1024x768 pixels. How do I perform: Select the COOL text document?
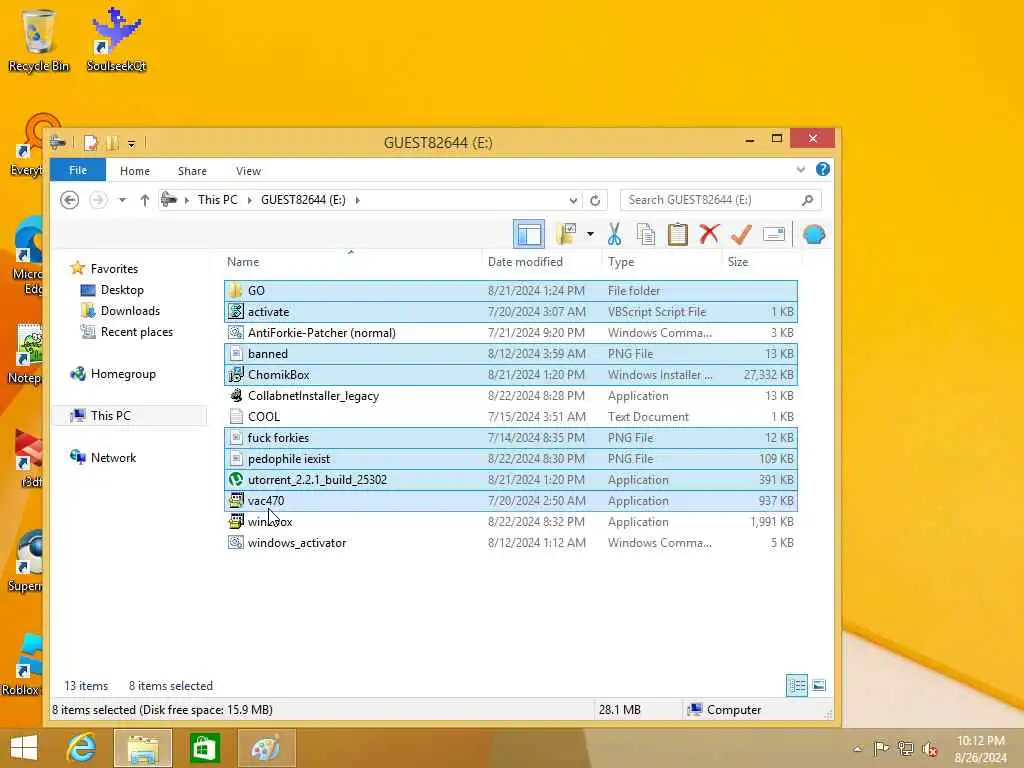tap(510, 417)
